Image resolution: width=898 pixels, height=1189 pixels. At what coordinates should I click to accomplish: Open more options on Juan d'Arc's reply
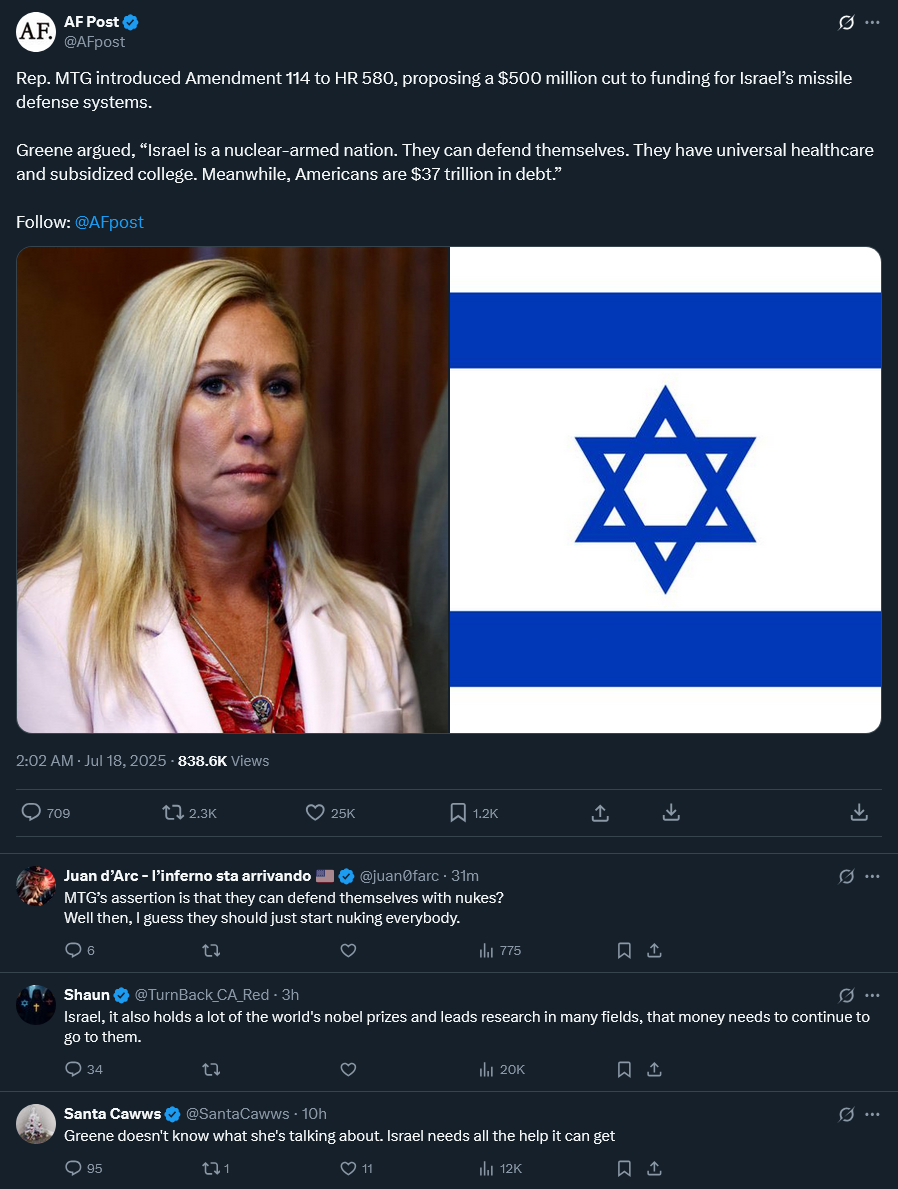point(872,877)
